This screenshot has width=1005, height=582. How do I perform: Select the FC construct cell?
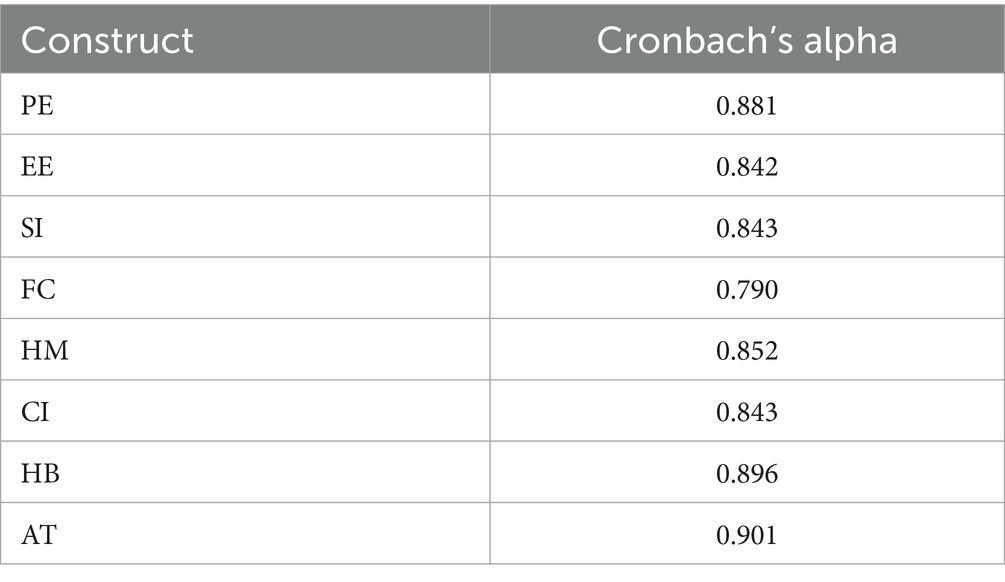pos(37,290)
